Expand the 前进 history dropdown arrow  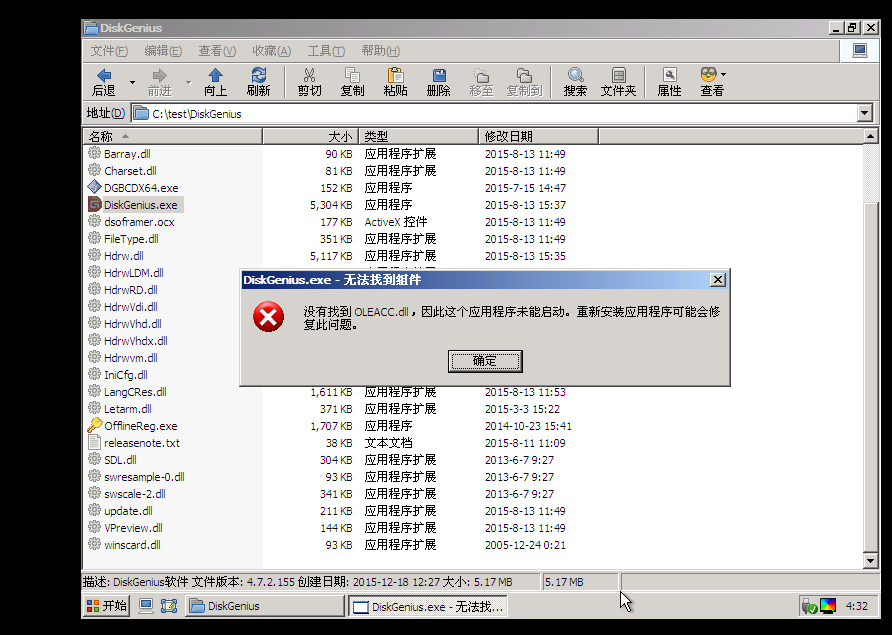tap(188, 83)
